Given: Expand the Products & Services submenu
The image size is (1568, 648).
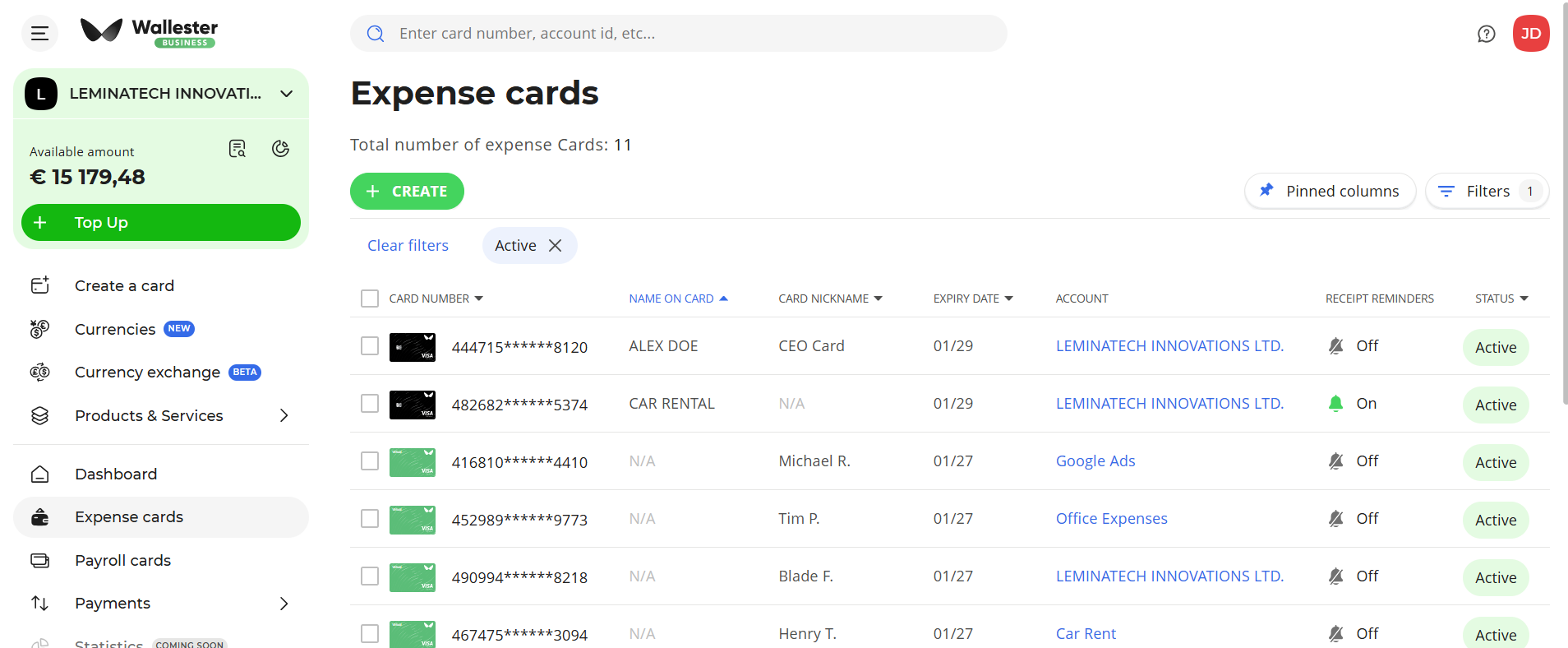Looking at the screenshot, I should tap(284, 416).
